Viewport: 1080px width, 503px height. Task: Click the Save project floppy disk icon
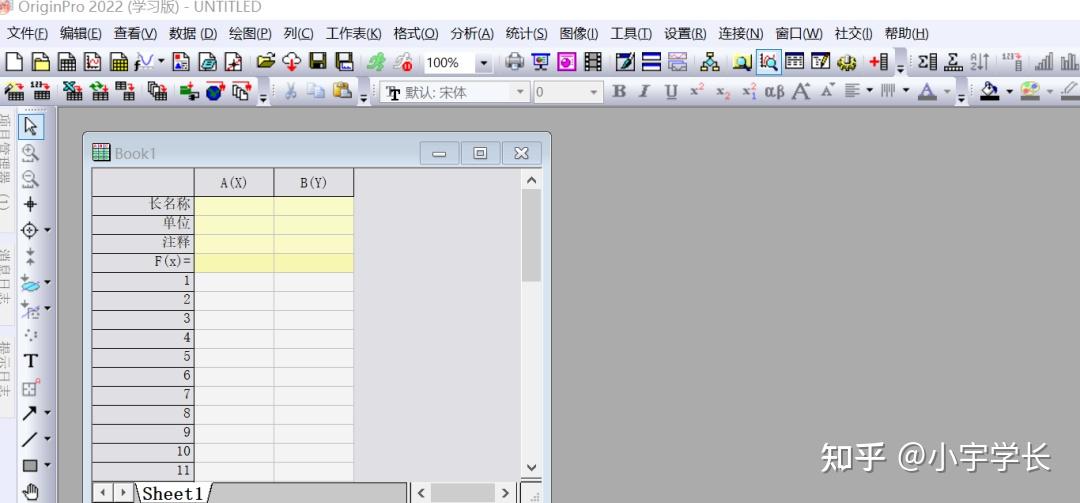(318, 62)
